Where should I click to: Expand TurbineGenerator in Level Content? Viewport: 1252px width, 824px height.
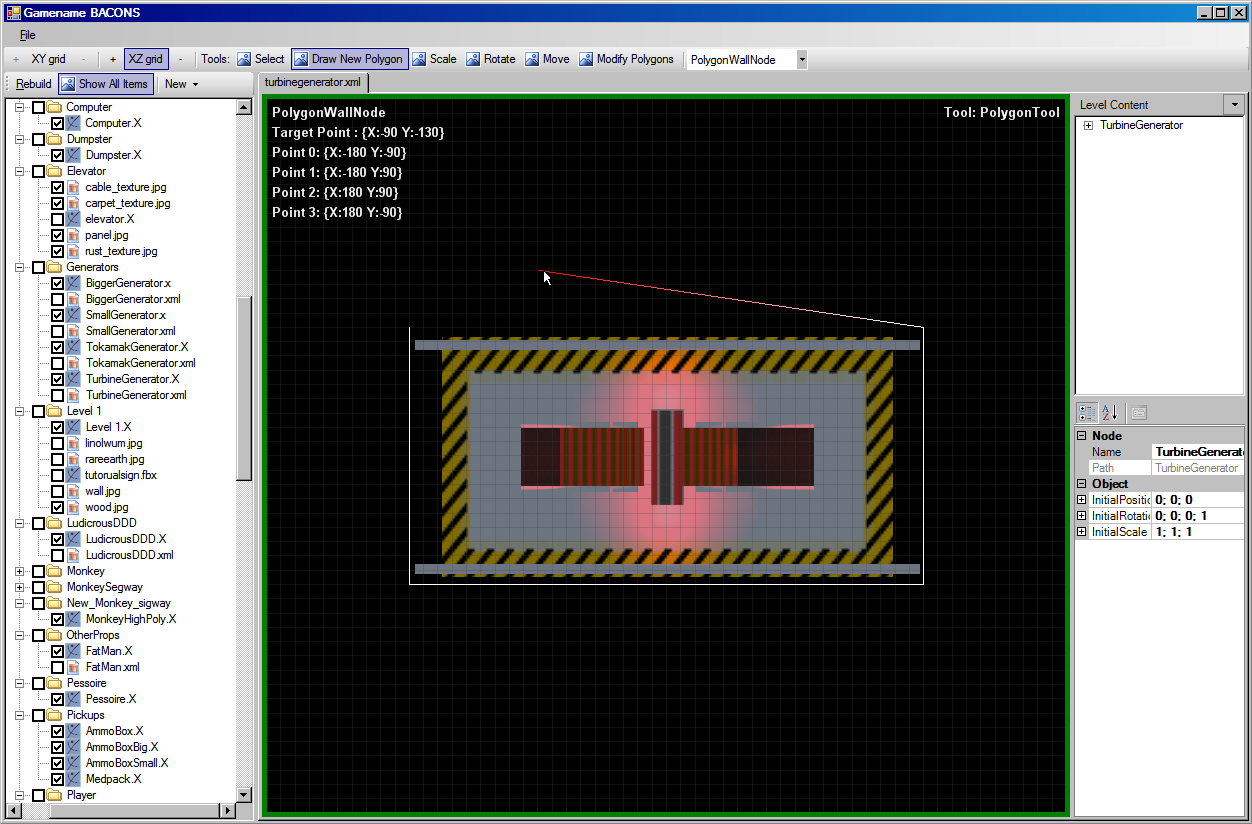click(1088, 125)
